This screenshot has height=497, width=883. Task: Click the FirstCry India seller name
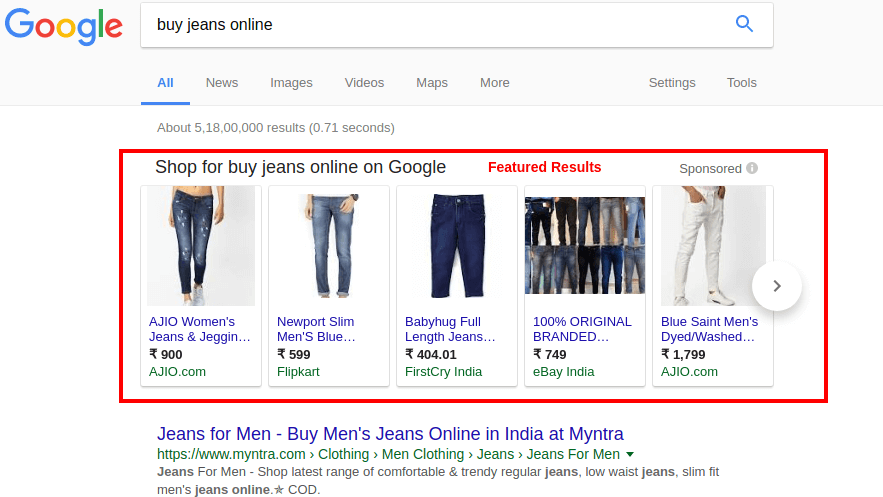[x=443, y=372]
